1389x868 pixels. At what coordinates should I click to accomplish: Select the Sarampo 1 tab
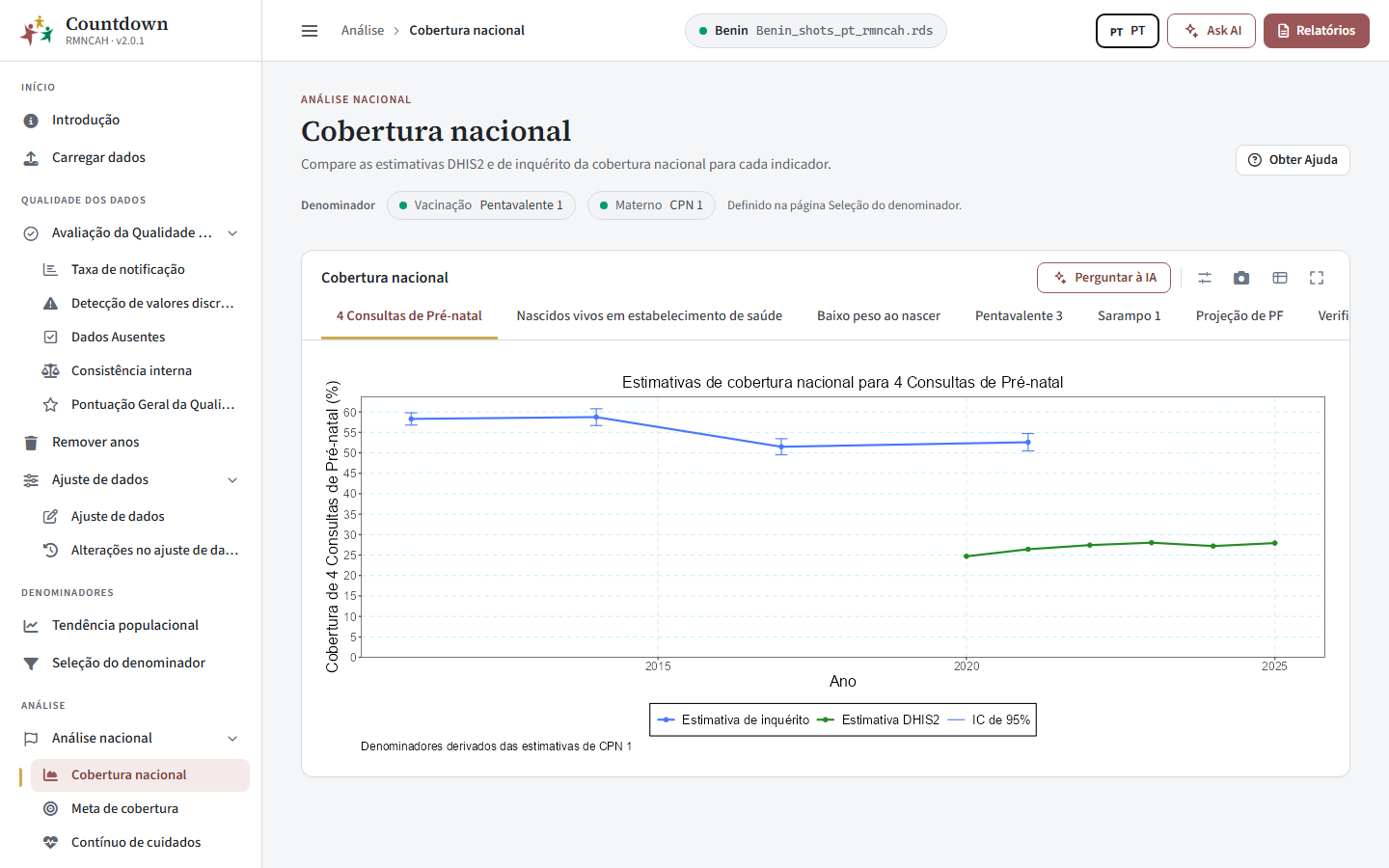tap(1130, 316)
